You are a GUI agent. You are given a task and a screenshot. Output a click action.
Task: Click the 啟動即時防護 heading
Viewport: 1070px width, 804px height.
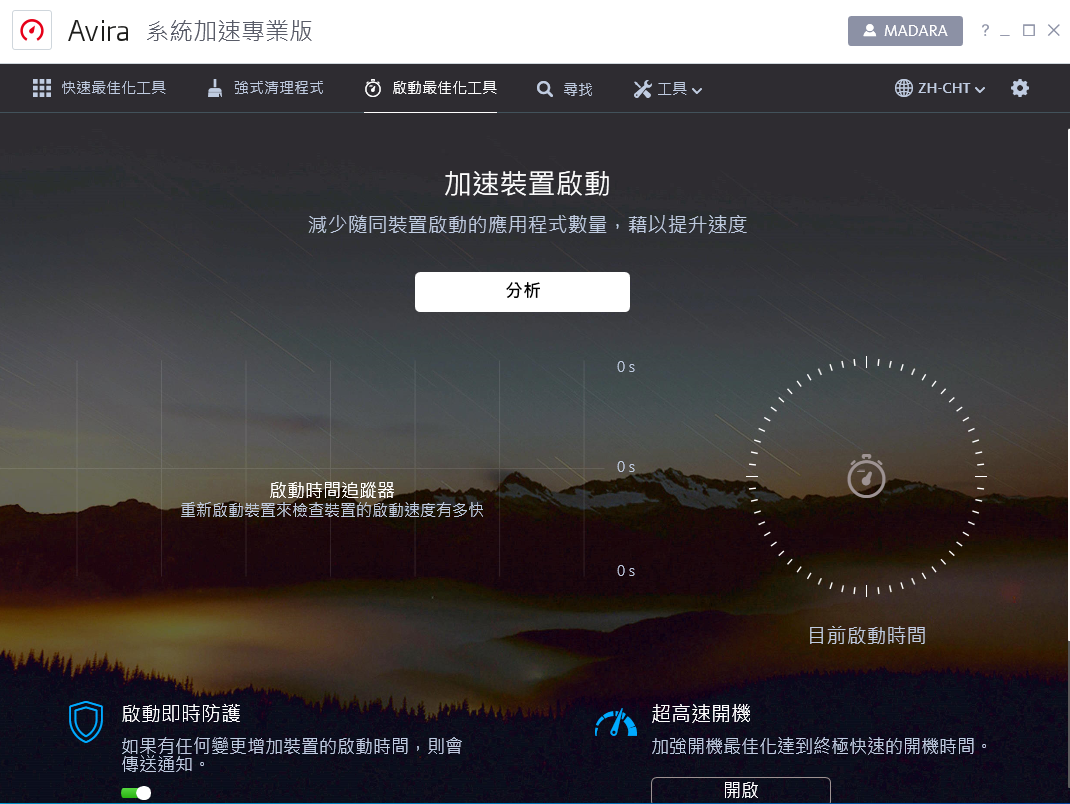(x=181, y=713)
